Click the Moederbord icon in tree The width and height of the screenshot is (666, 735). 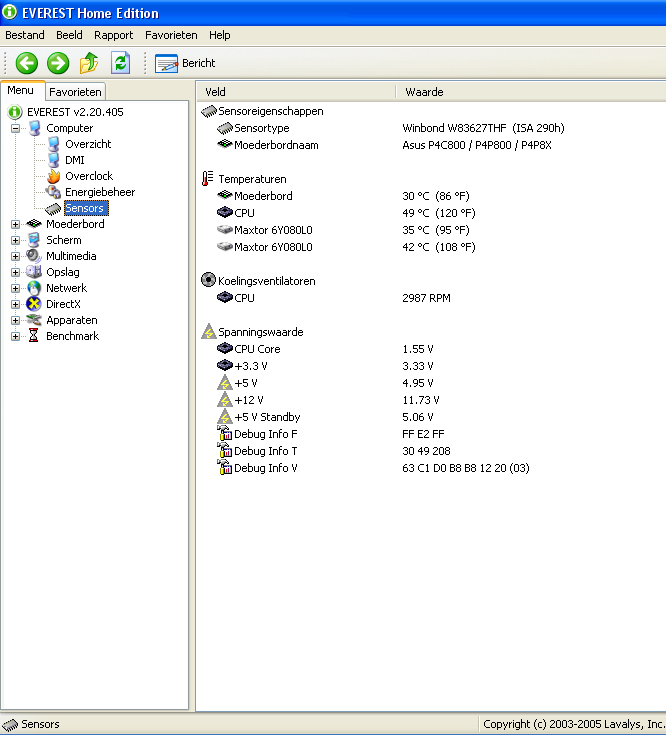tap(34, 224)
